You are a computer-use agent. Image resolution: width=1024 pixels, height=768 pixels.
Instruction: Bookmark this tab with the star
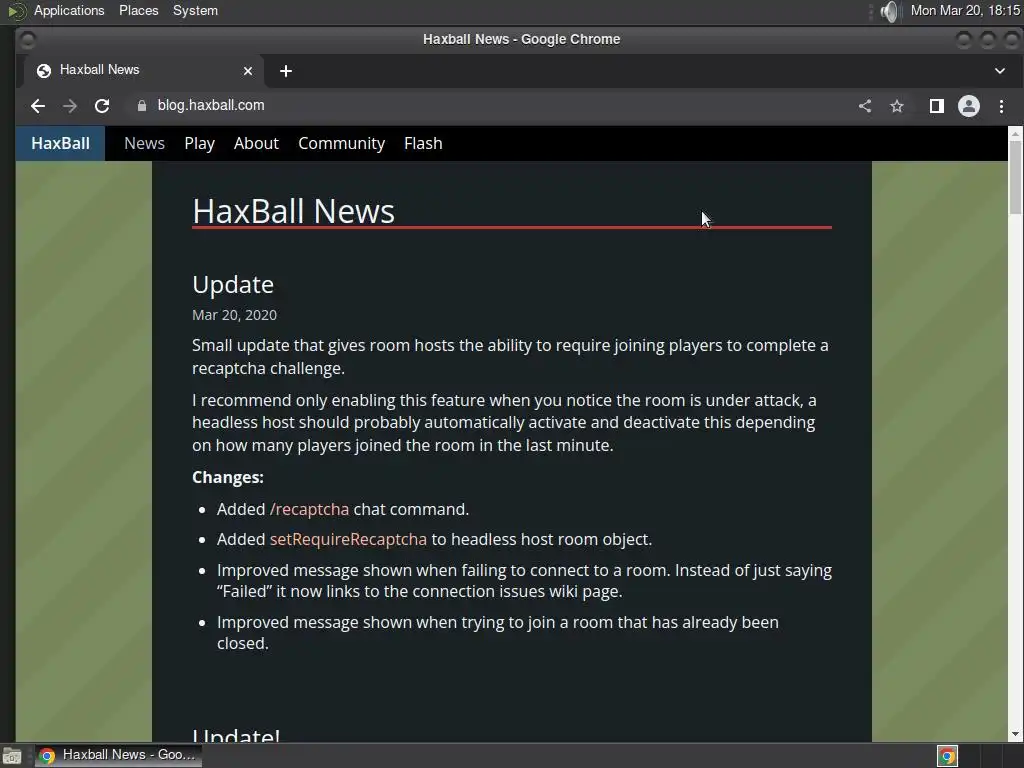pyautogui.click(x=897, y=106)
